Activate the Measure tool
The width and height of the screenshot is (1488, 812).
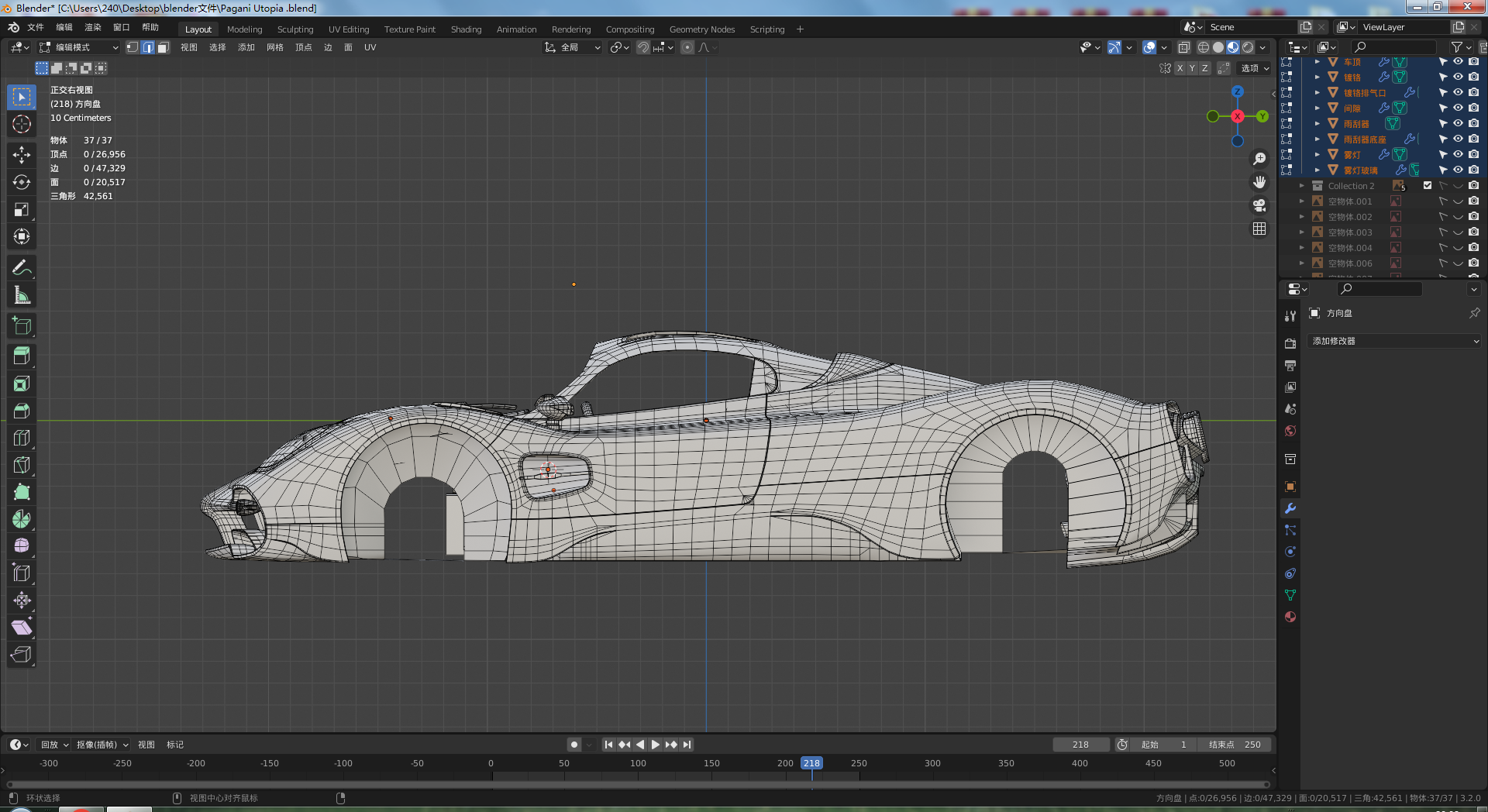pyautogui.click(x=22, y=295)
